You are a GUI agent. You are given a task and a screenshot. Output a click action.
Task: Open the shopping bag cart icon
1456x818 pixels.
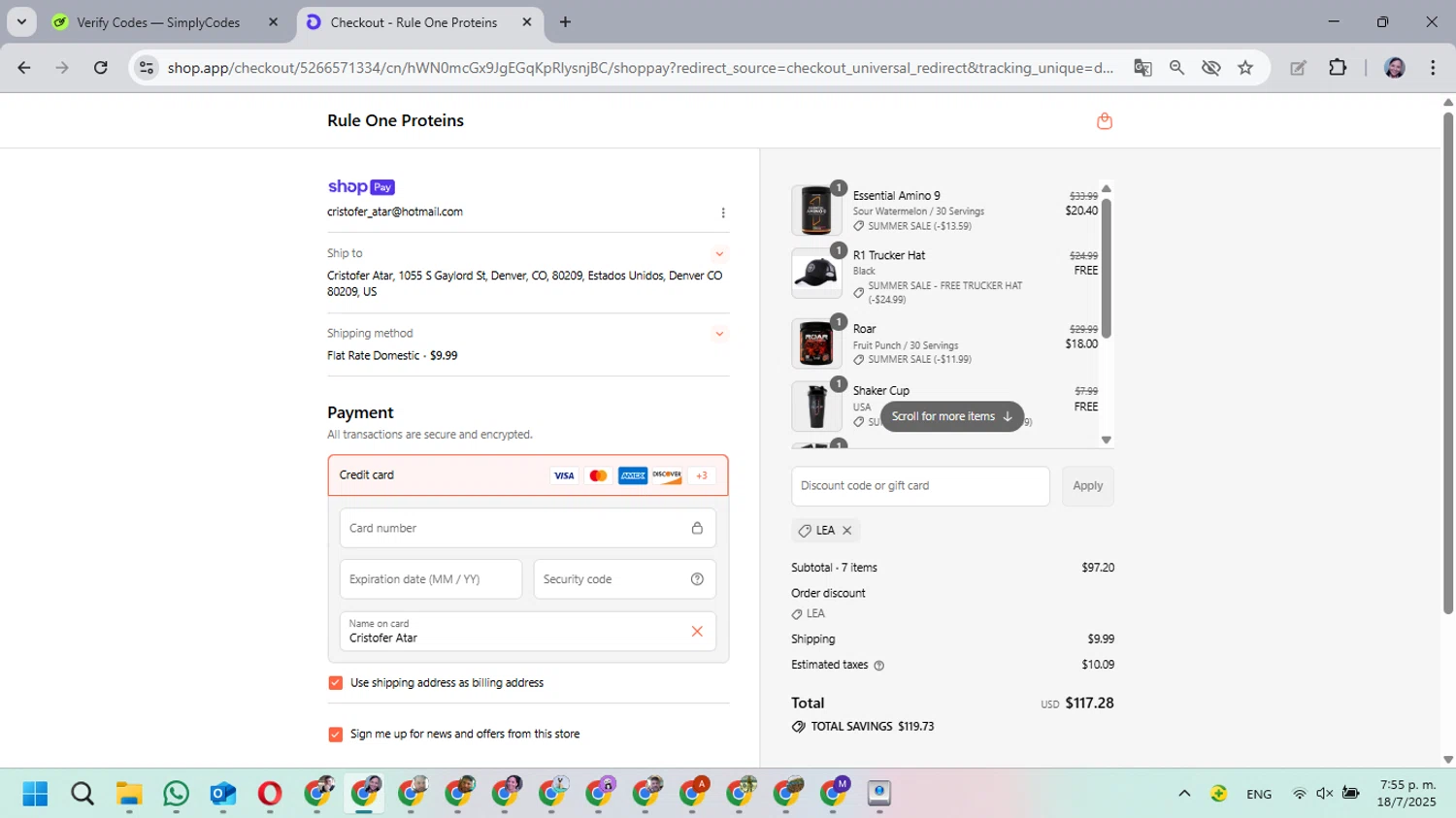coord(1104,121)
